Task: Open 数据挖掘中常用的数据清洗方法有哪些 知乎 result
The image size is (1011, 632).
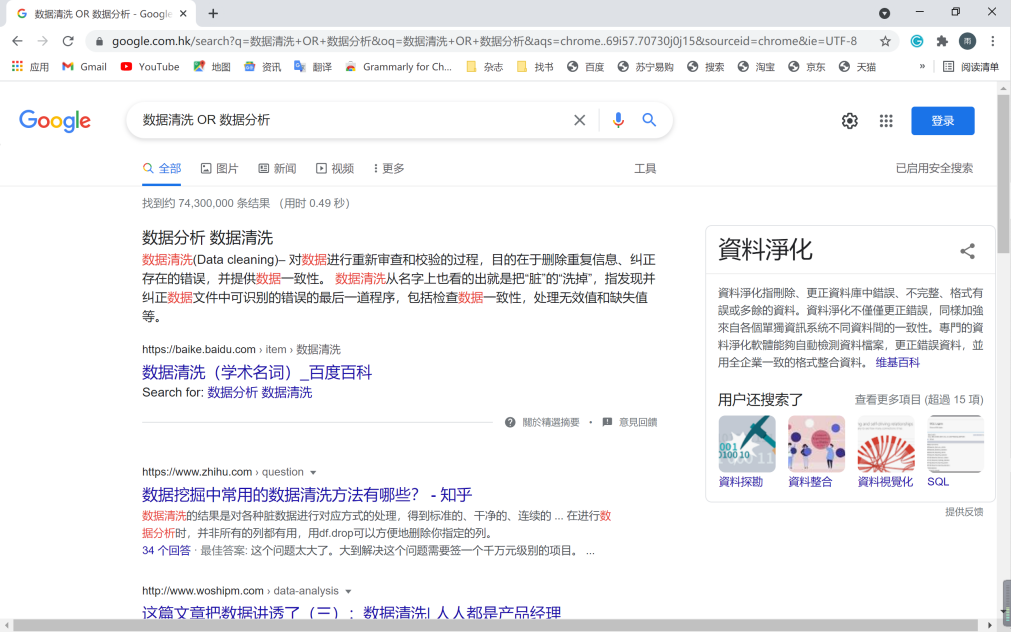Action: pyautogui.click(x=307, y=495)
